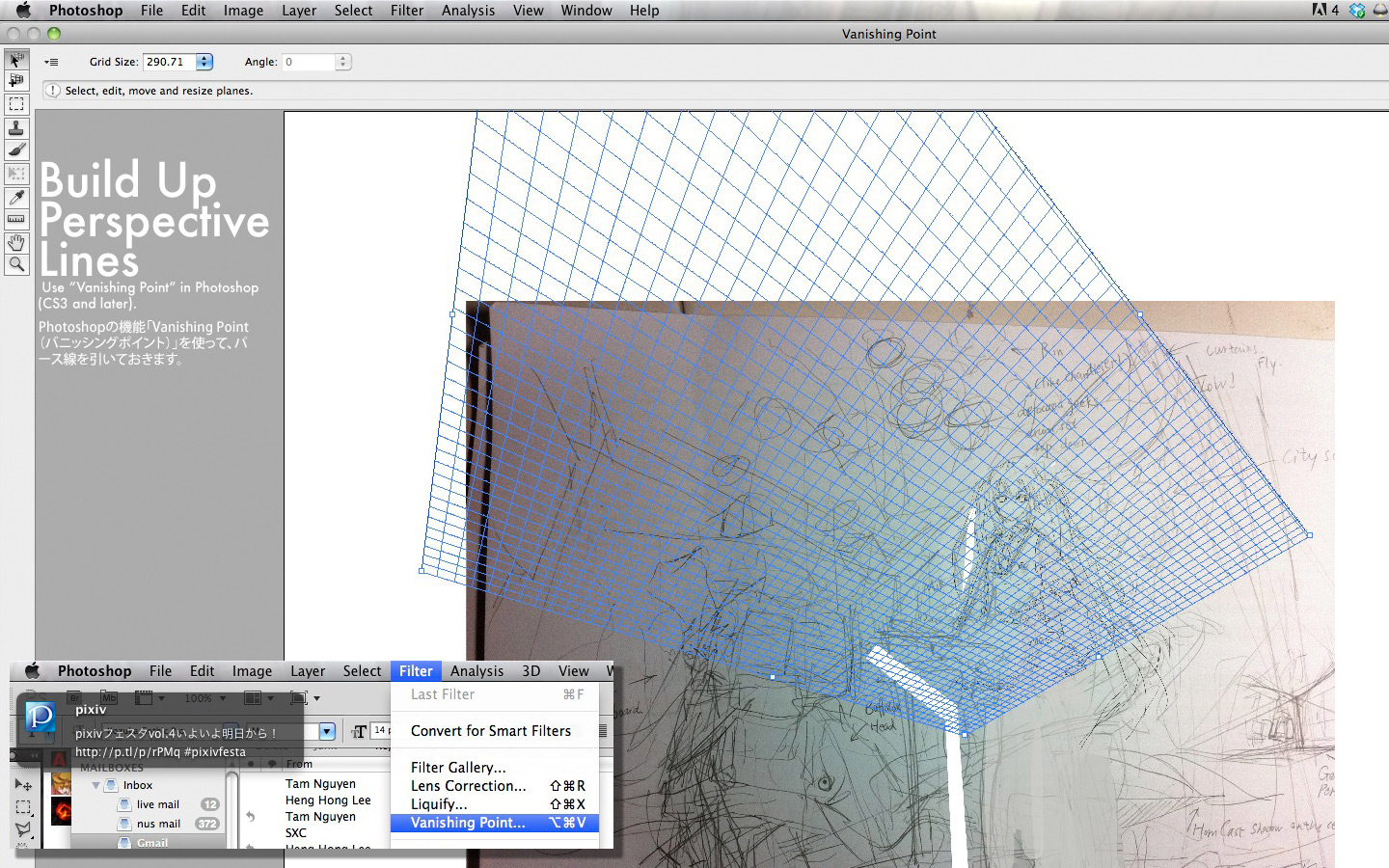Pick the Brush tool
The width and height of the screenshot is (1389, 868).
click(16, 150)
